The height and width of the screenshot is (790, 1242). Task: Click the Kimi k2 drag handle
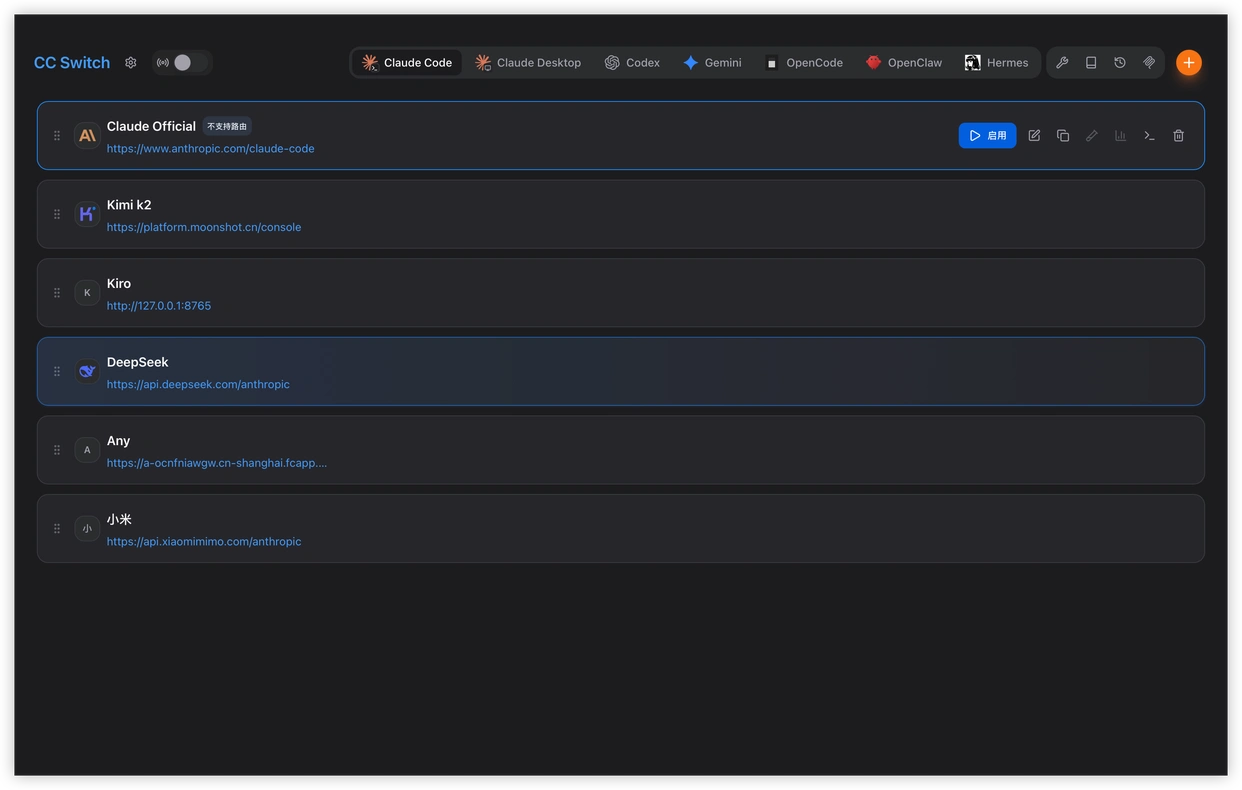pos(57,214)
